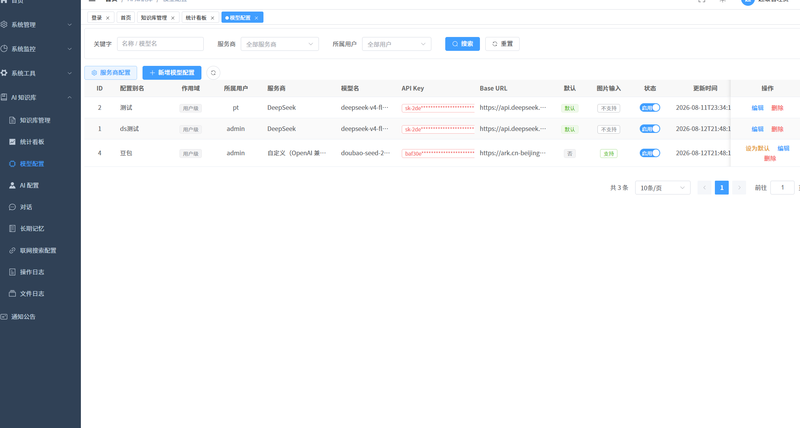800x428 pixels.
Task: Click the doubao-seed-2 model name cell
Action: tap(365, 153)
